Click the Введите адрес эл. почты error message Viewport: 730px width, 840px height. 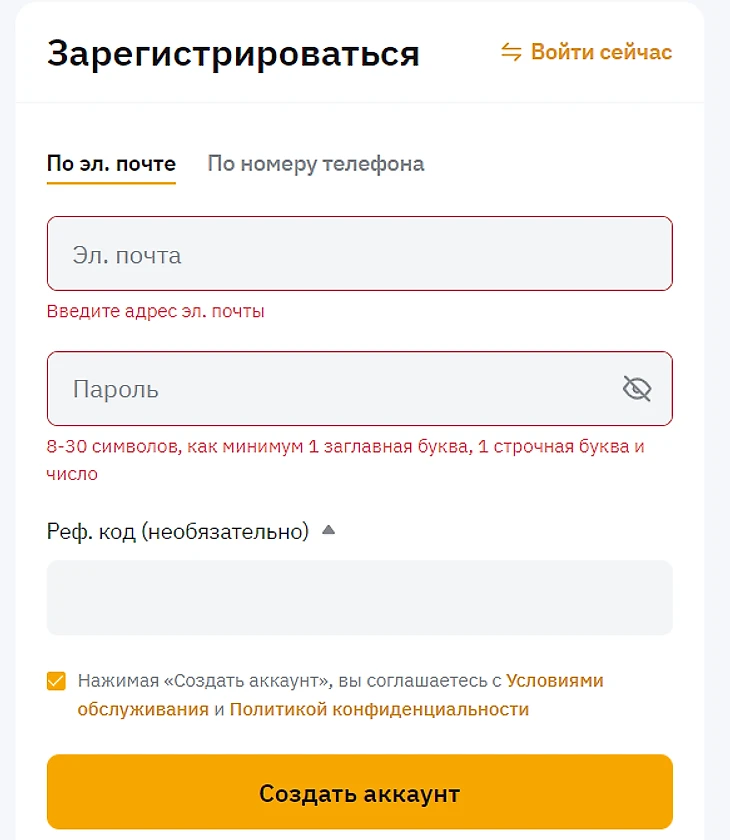pos(156,311)
